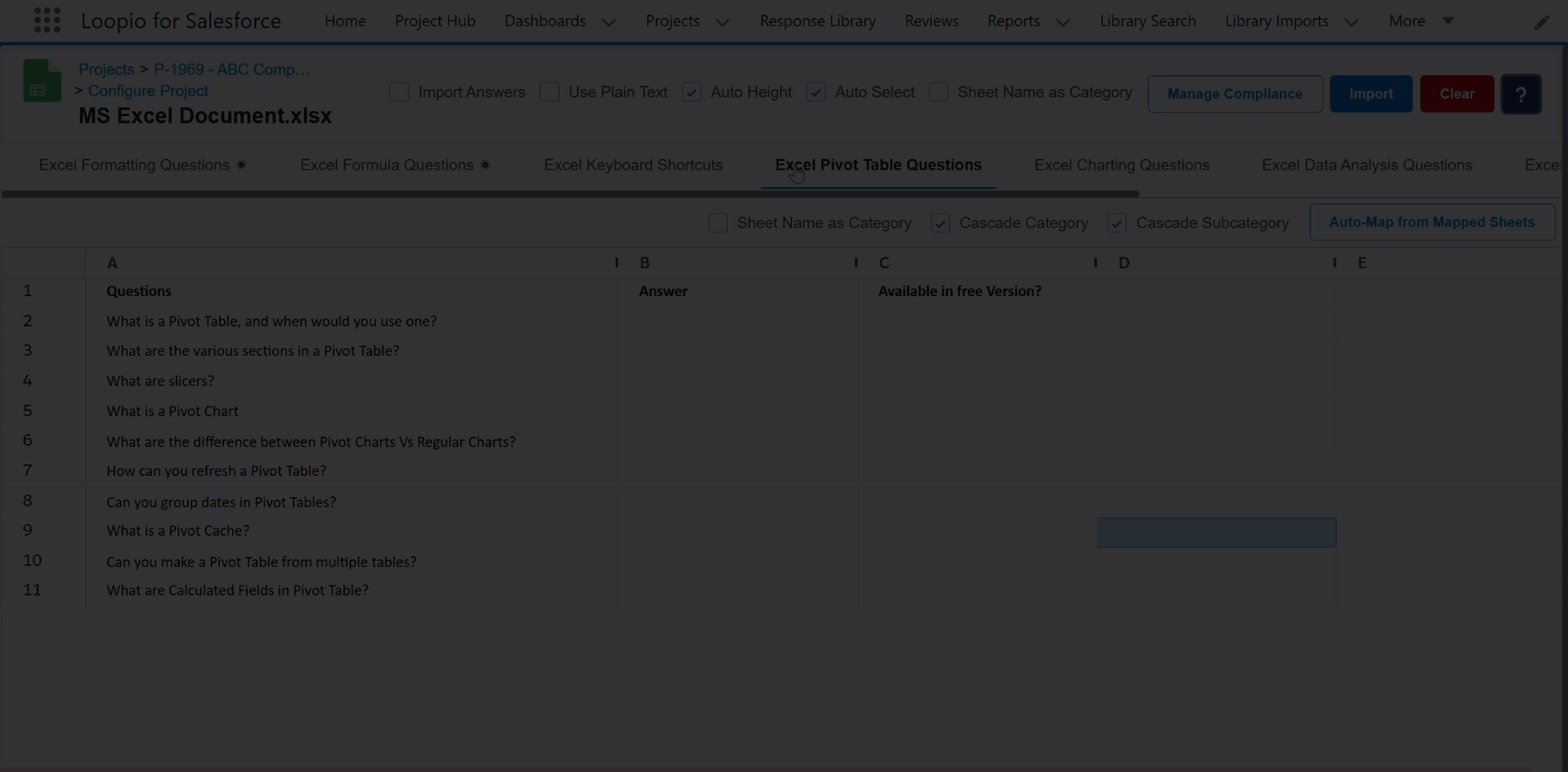Viewport: 1568px width, 772px height.
Task: Click the horizontal sheet tabs scrollbar
Action: [570, 194]
